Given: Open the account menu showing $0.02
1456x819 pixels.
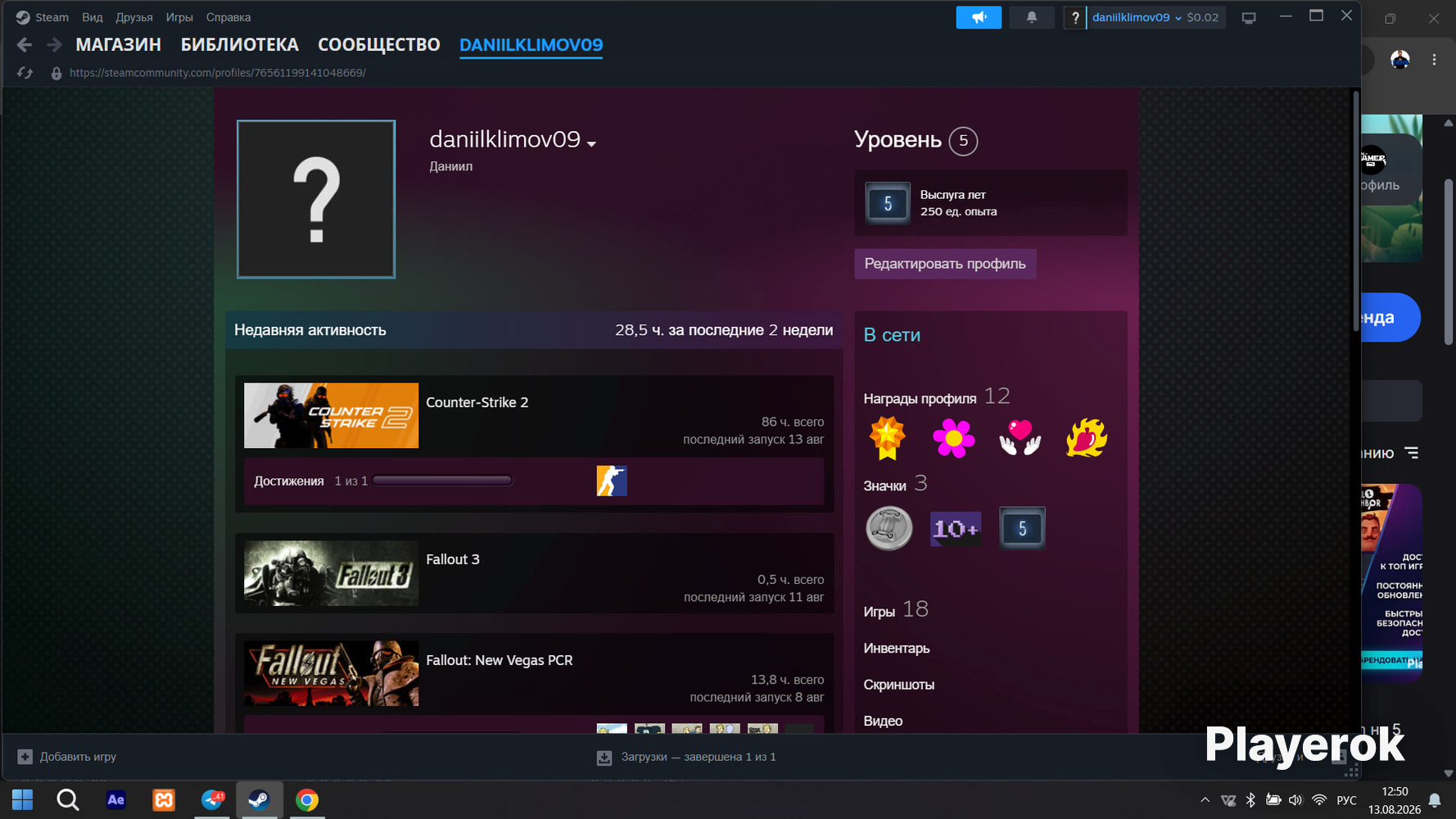Looking at the screenshot, I should pos(1155,17).
